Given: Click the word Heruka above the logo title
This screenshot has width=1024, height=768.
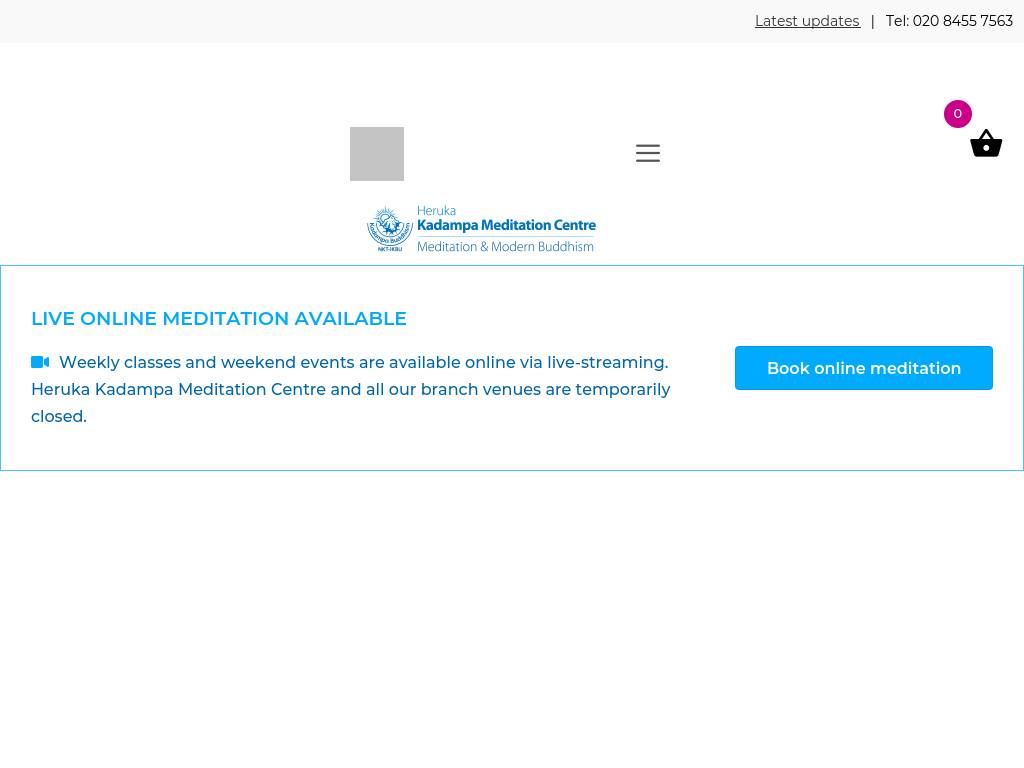Looking at the screenshot, I should (x=436, y=211).
